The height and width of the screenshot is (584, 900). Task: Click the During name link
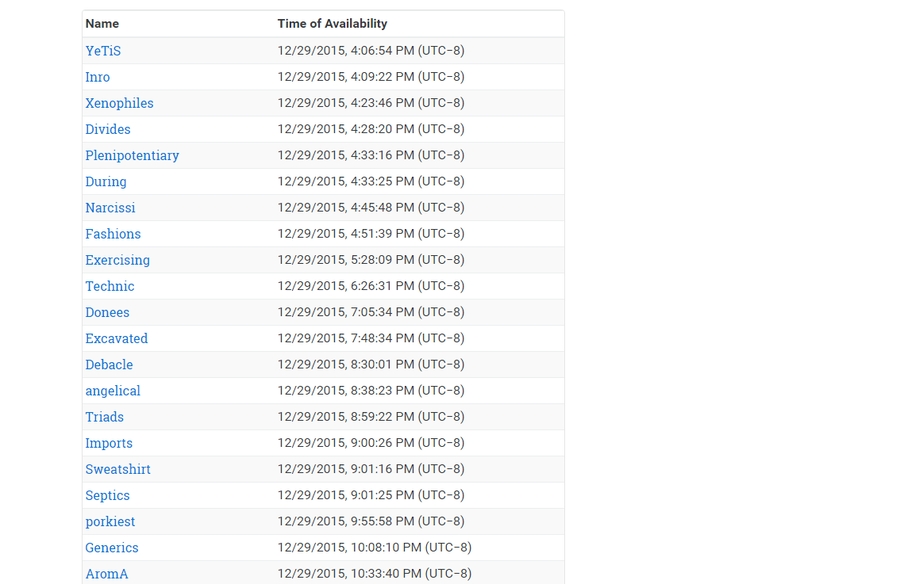click(x=106, y=181)
